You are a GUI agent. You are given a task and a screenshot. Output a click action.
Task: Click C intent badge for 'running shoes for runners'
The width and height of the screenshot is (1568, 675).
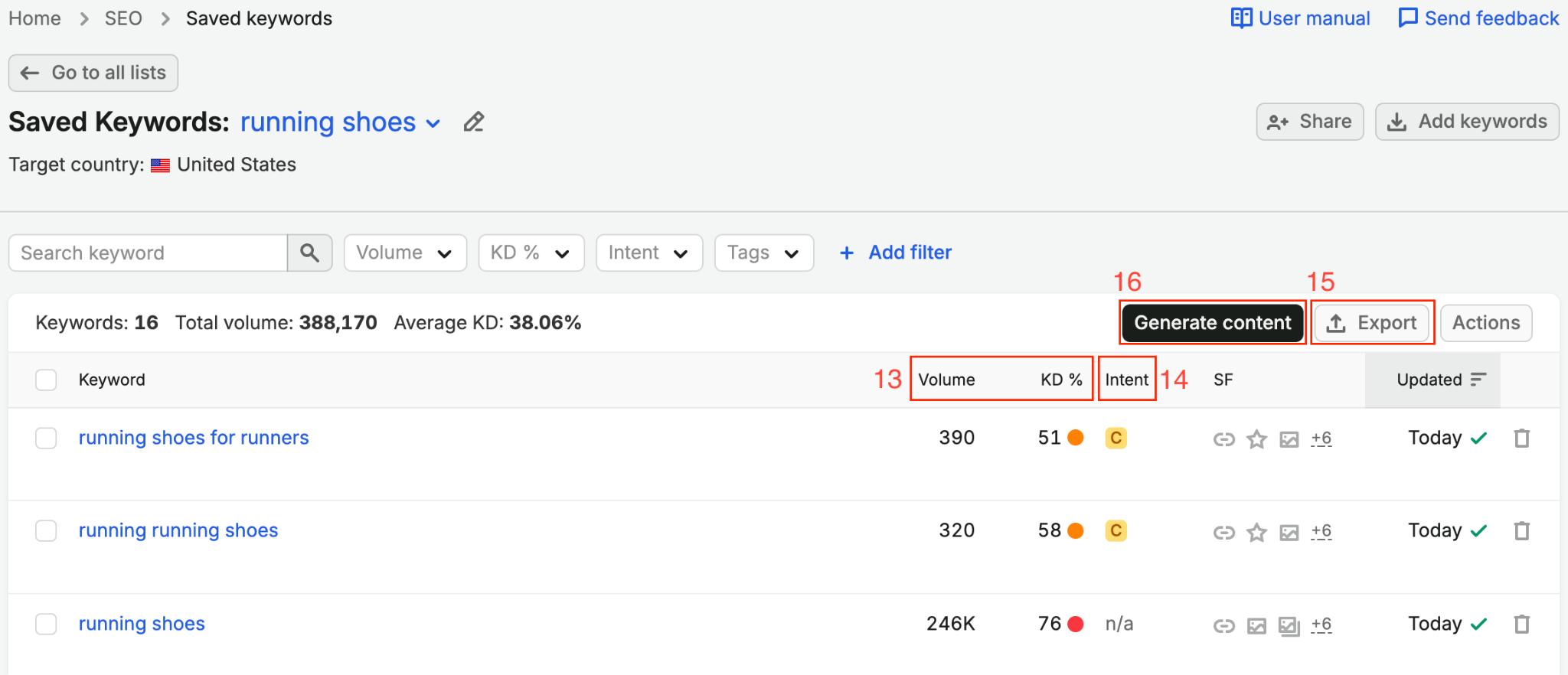pyautogui.click(x=1116, y=438)
